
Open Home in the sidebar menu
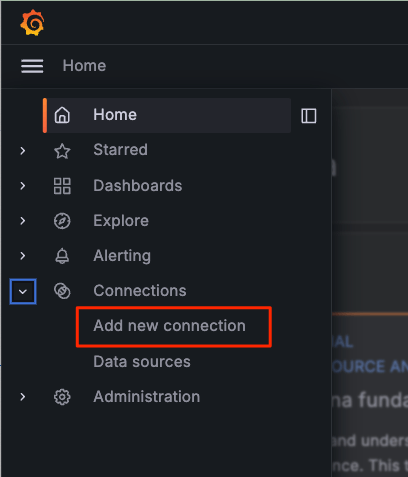[167, 115]
